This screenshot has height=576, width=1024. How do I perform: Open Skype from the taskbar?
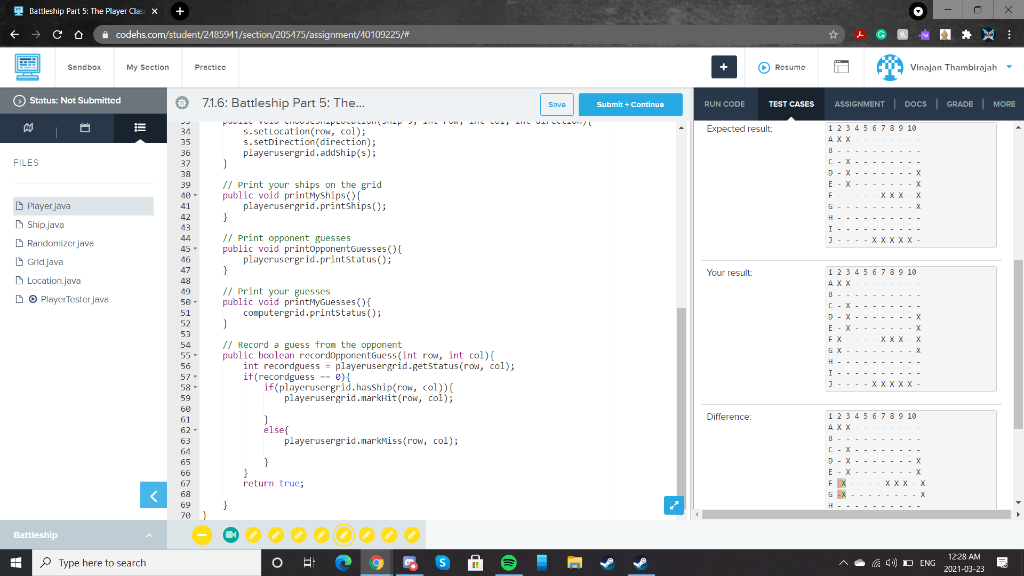point(442,562)
